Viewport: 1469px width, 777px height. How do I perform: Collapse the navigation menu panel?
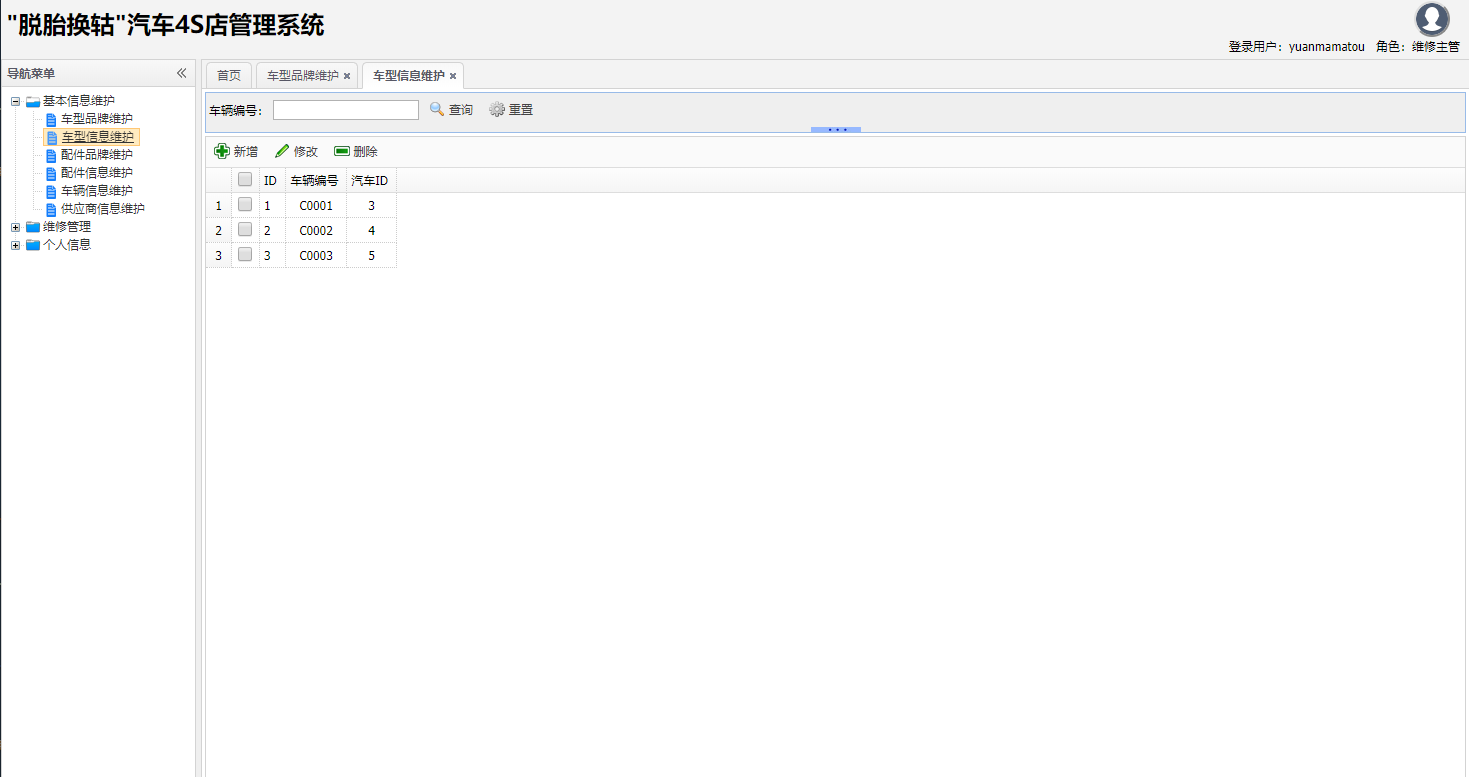(x=181, y=73)
